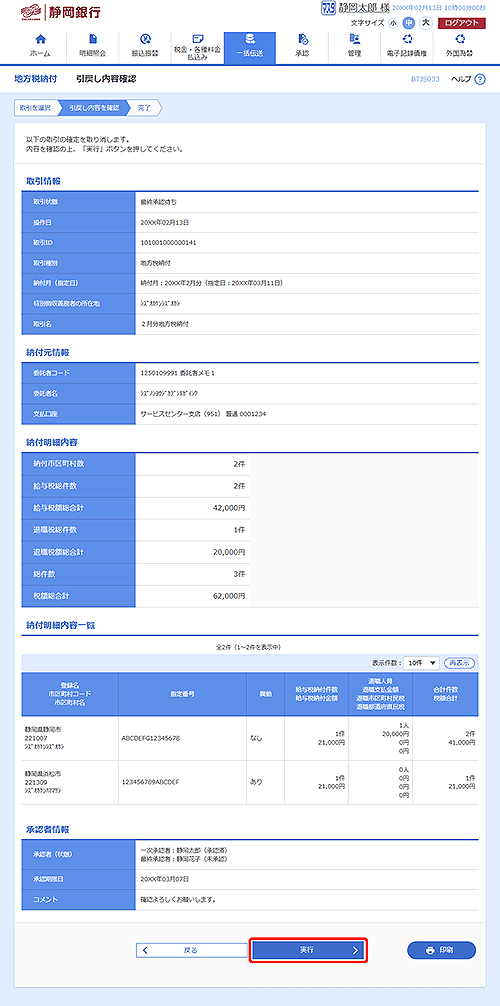Set font size to 小
Image resolution: width=500 pixels, height=1006 pixels.
click(x=393, y=22)
